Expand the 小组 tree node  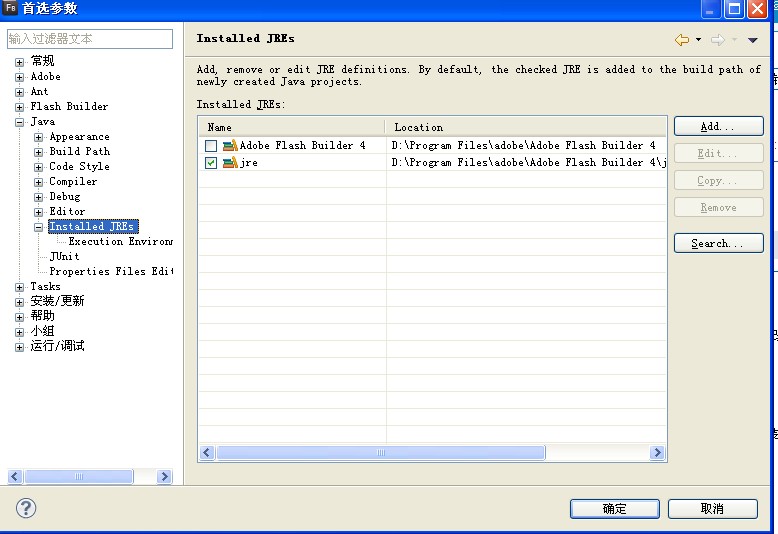click(x=19, y=332)
